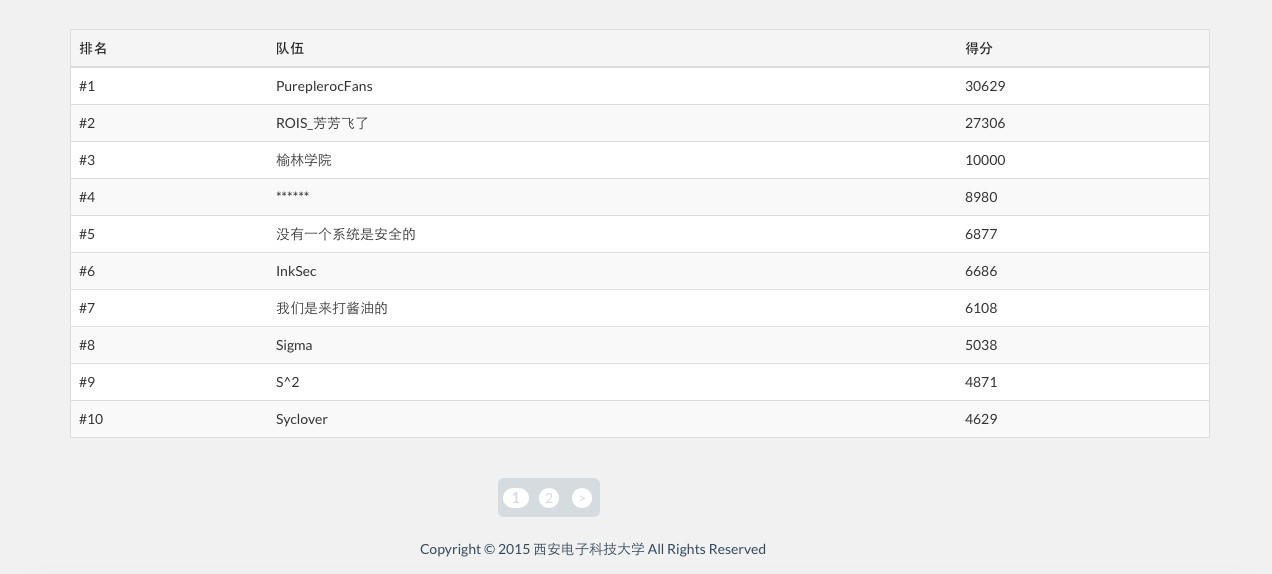Screen dimensions: 1272x574
Task: Click the Syclover team name
Action: click(301, 419)
